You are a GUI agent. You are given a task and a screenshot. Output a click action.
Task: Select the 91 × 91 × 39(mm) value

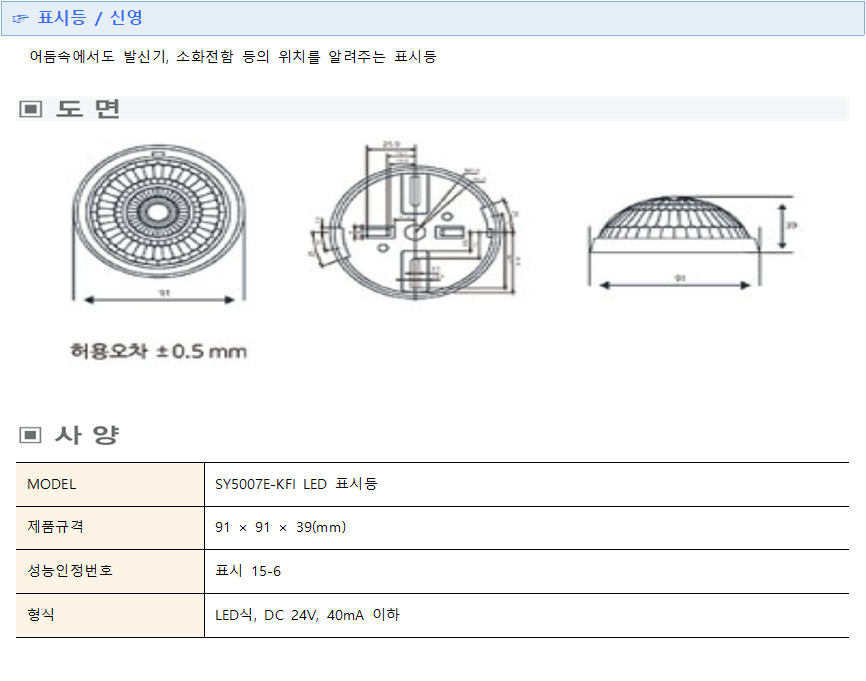[281, 527]
